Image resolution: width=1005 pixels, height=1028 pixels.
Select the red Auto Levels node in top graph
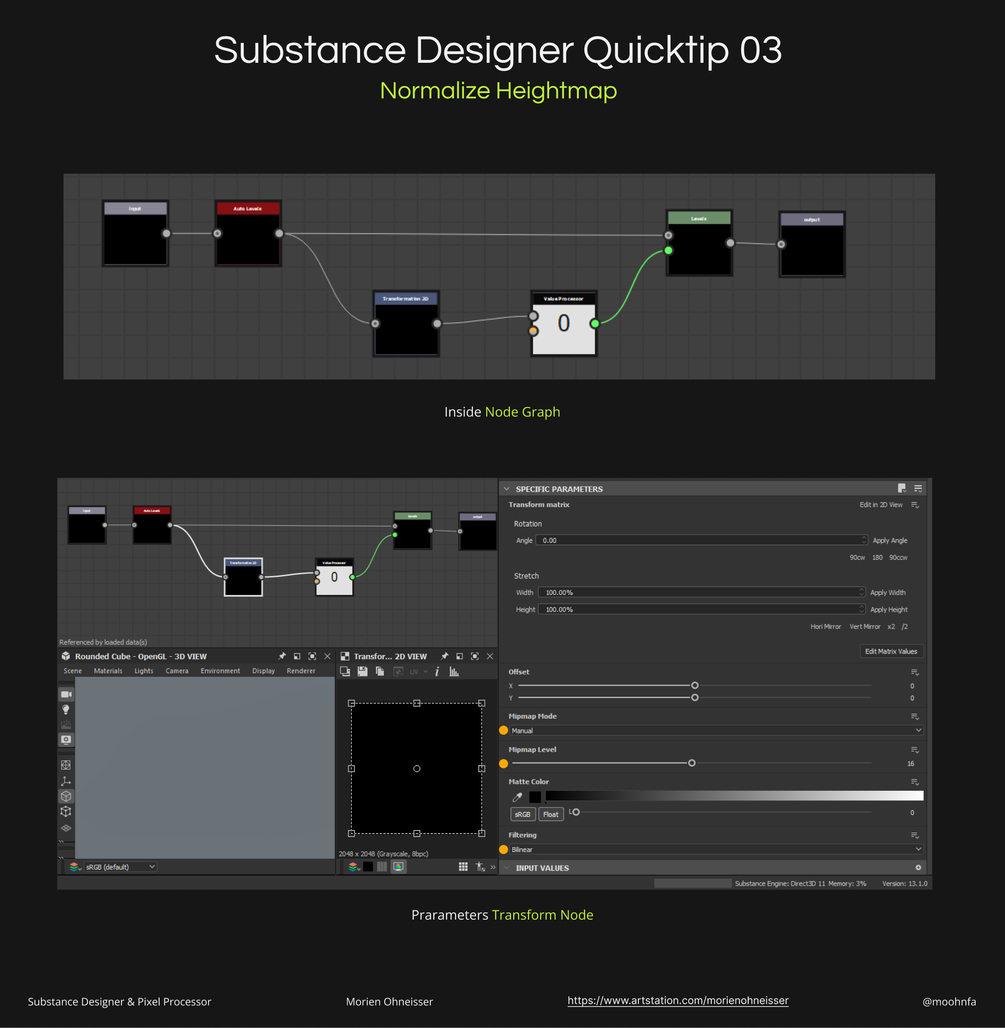point(248,233)
